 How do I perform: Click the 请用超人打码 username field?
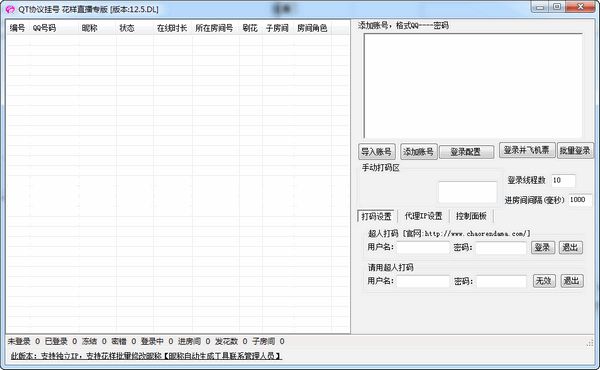423,281
